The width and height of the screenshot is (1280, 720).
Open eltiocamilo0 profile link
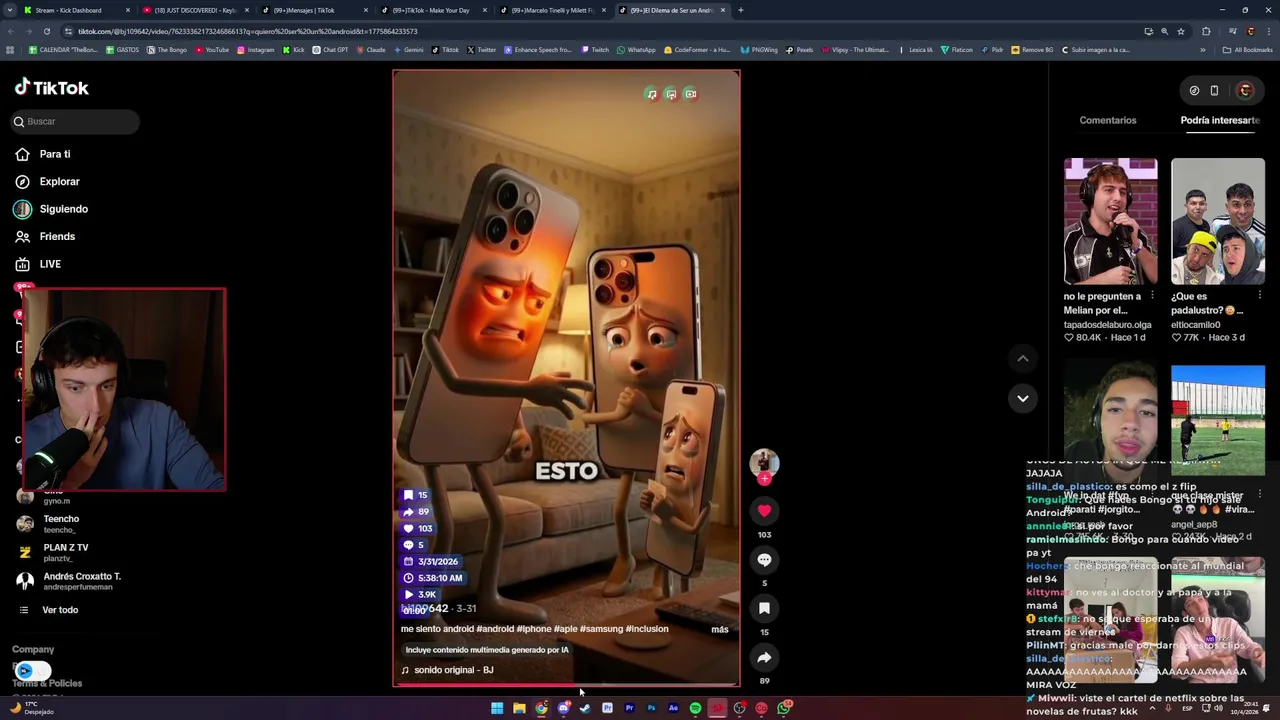pyautogui.click(x=1196, y=325)
